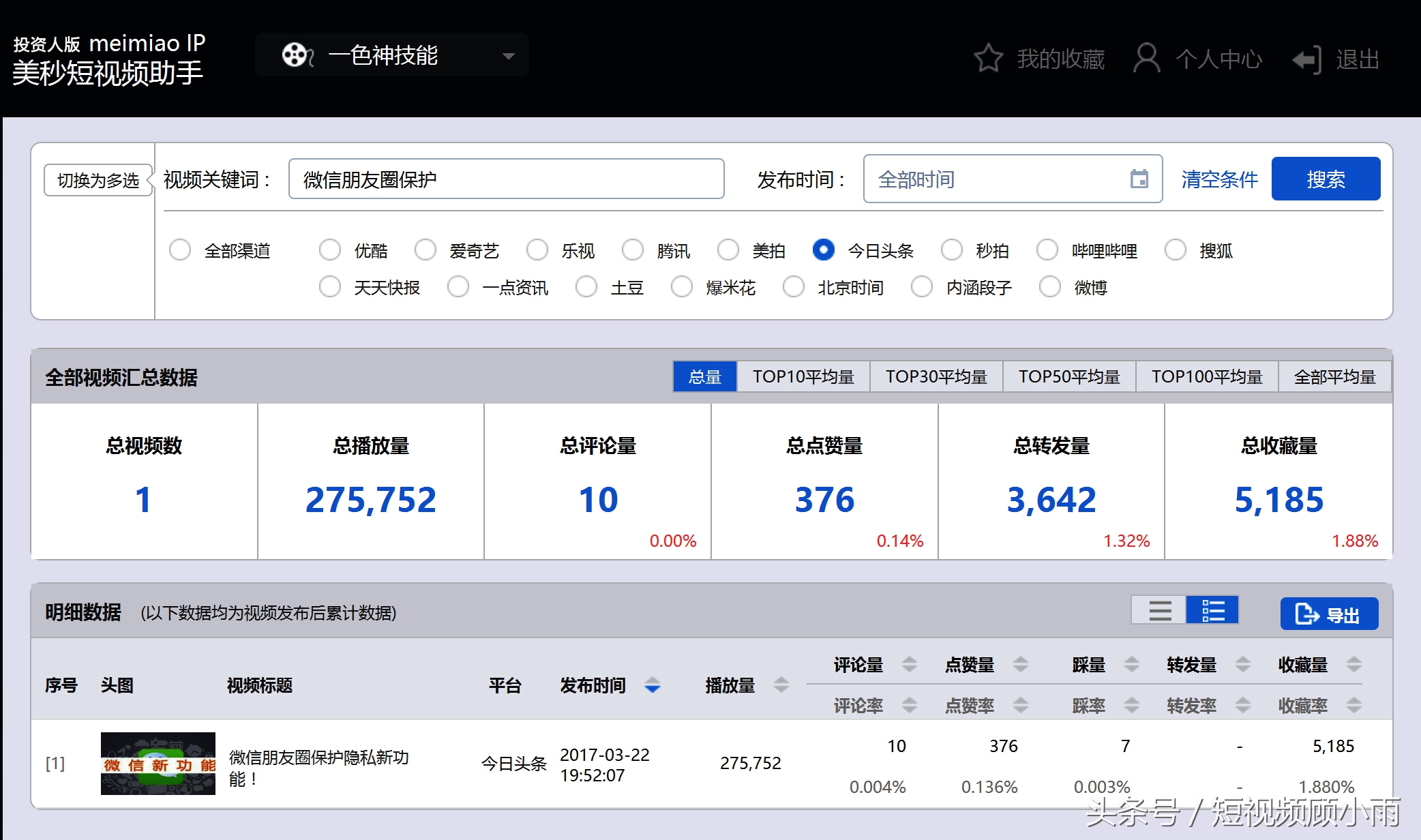Click the 退出 logout icon
1421x840 pixels.
1307,58
